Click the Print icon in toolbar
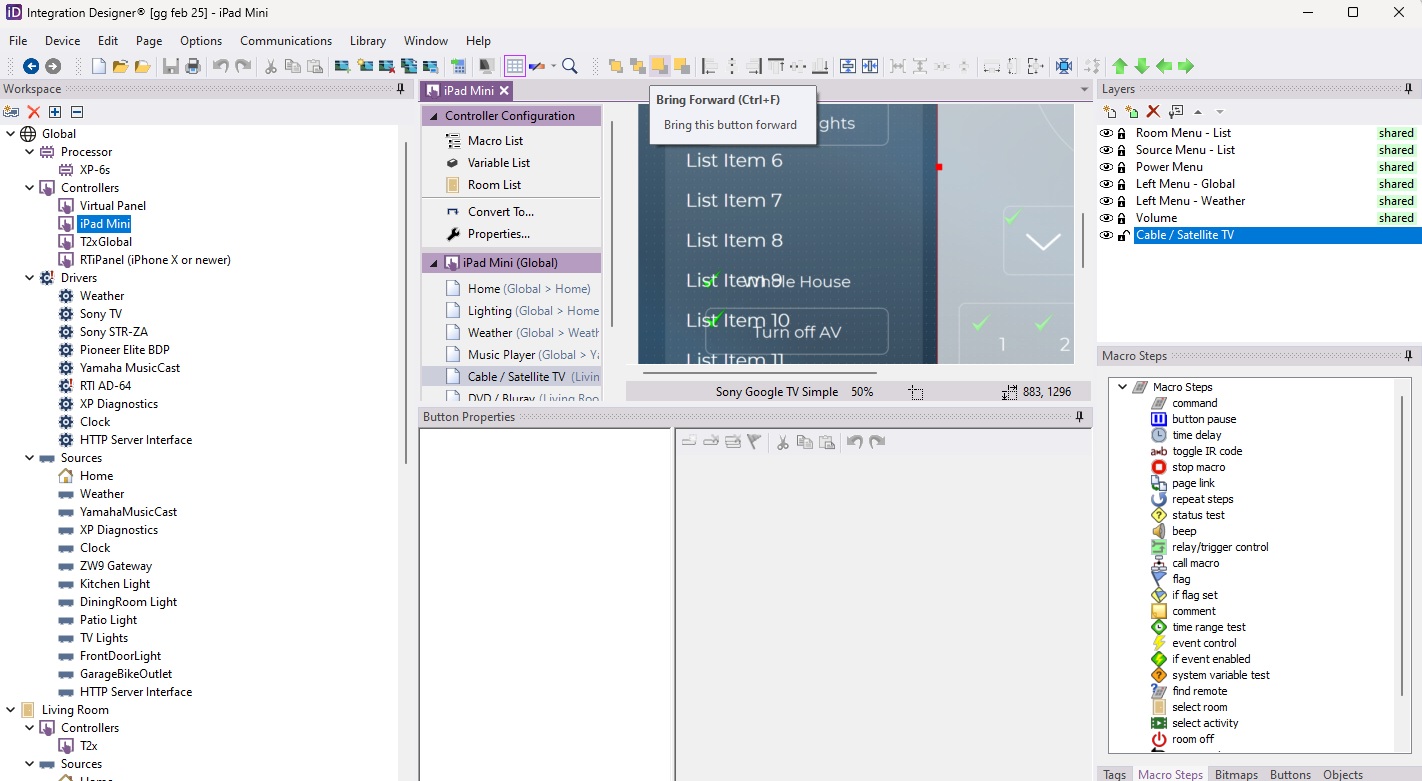The width and height of the screenshot is (1422, 781). tap(193, 66)
